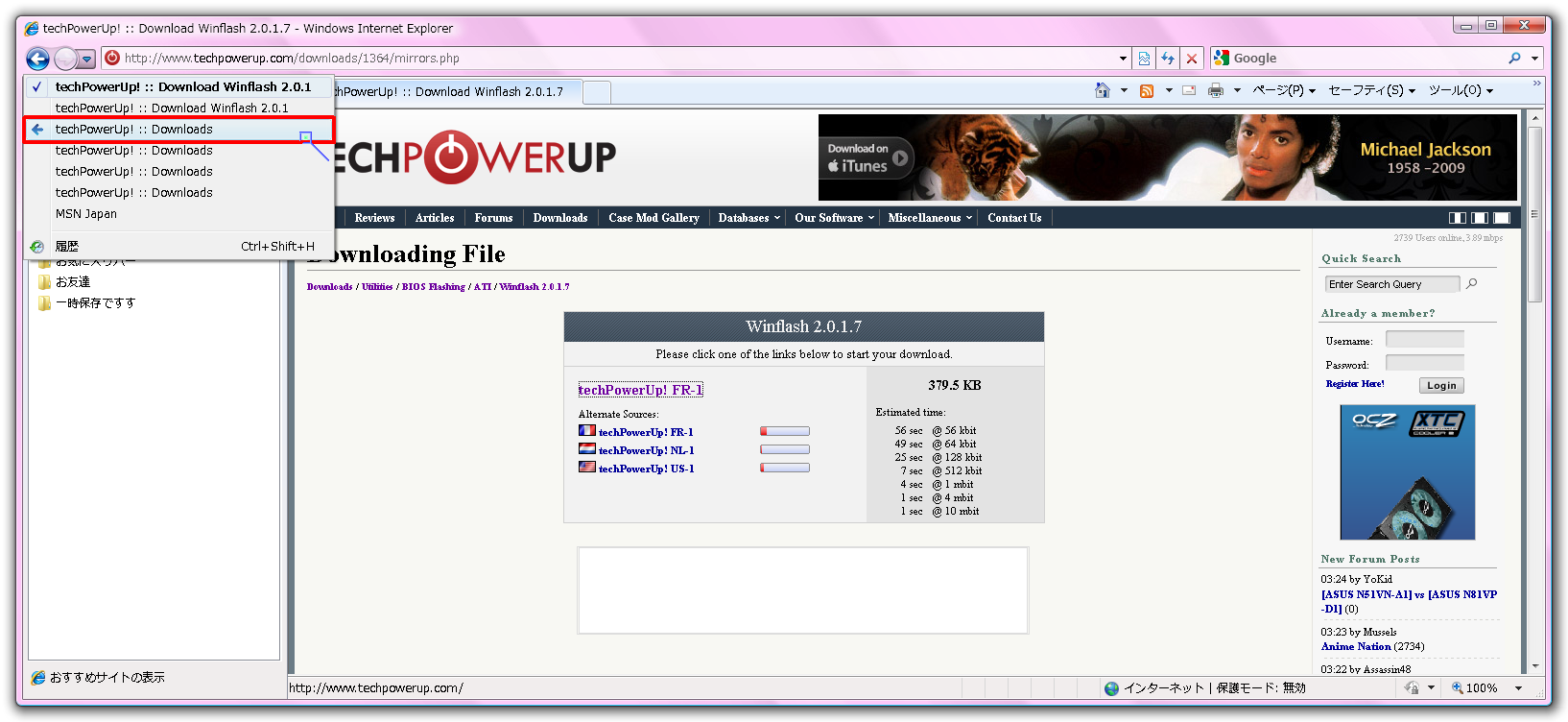Choose the Downloads history entry with back arrow
Screen dimensions: 1568x722
click(179, 129)
